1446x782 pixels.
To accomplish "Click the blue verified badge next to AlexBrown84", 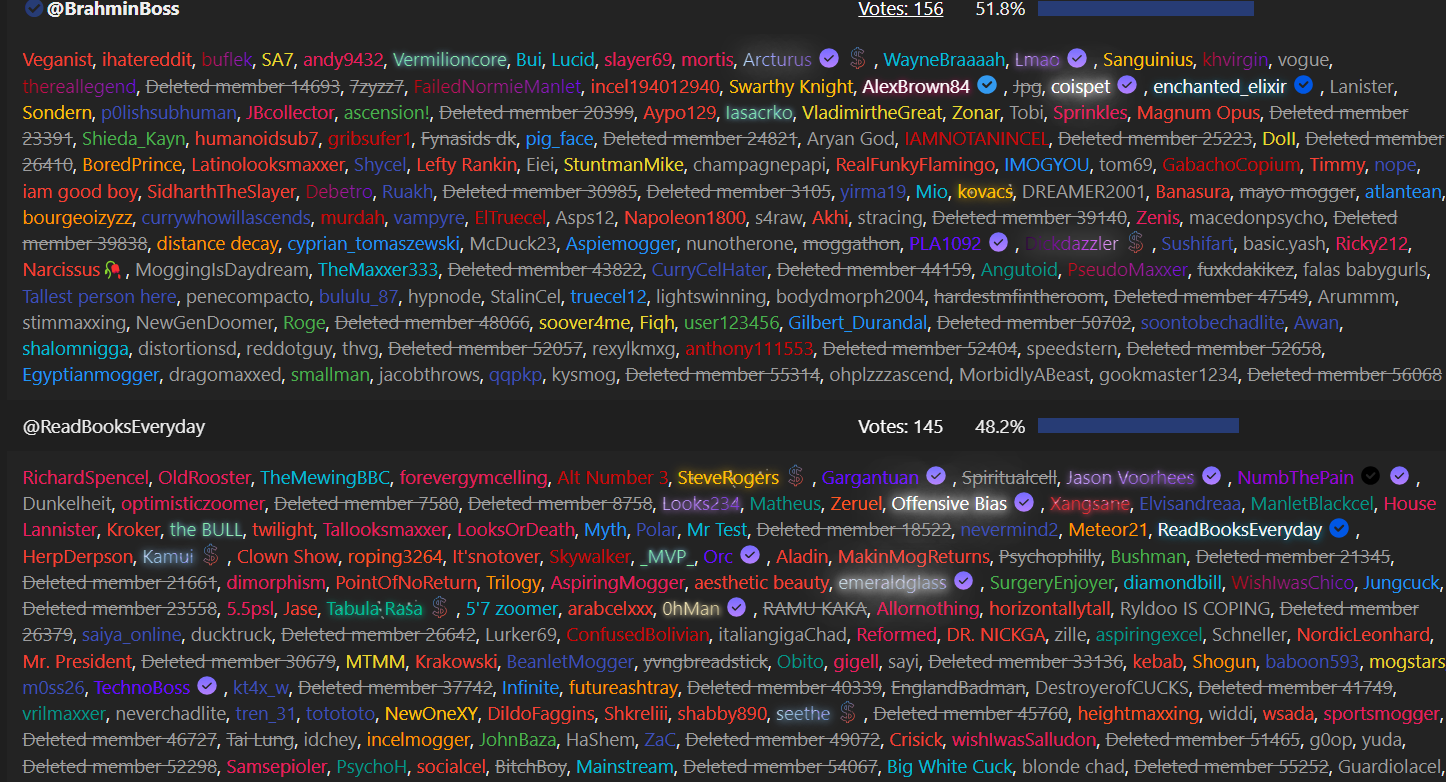I will tap(987, 86).
